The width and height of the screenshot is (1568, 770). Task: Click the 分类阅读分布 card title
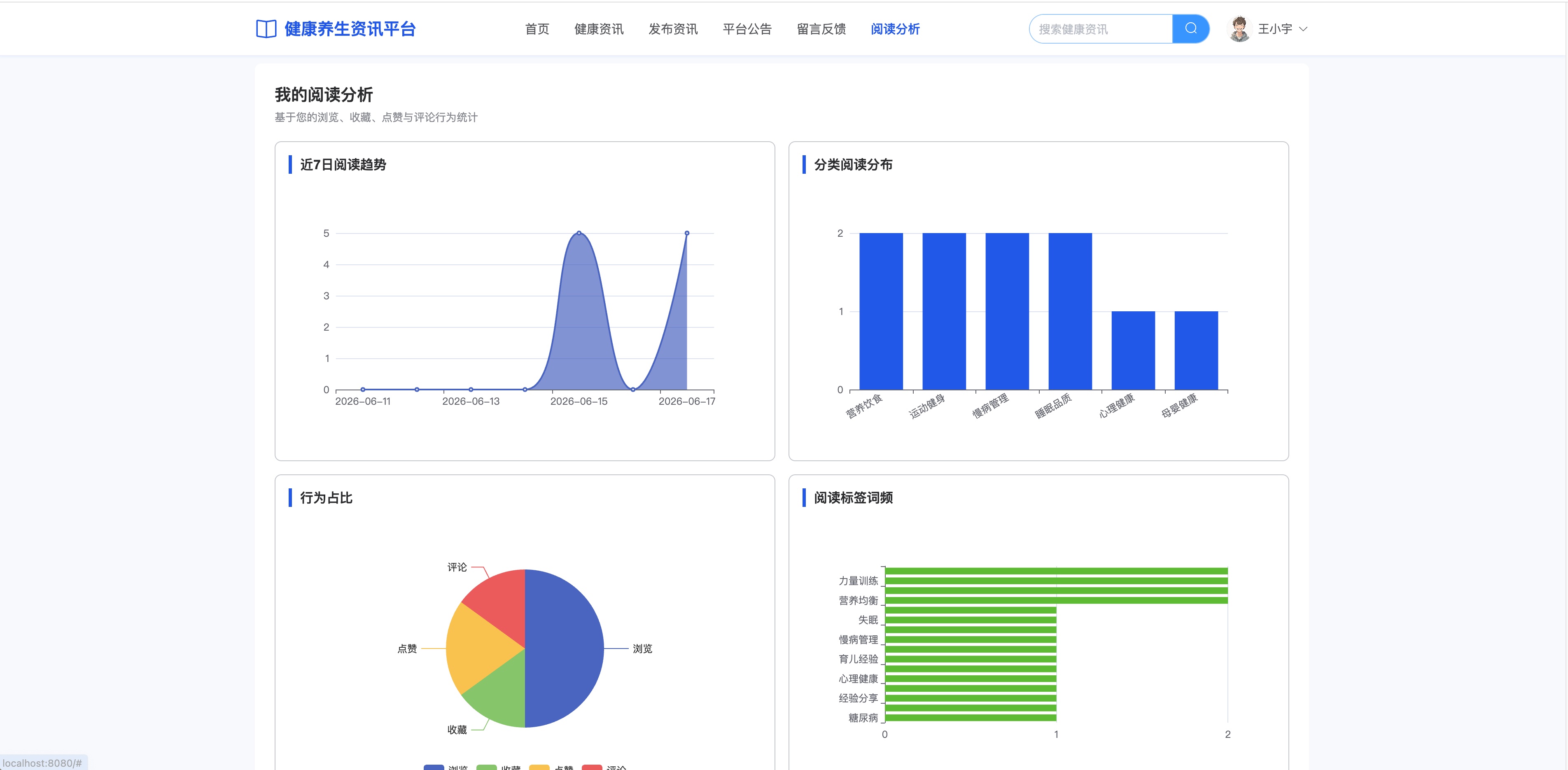853,164
